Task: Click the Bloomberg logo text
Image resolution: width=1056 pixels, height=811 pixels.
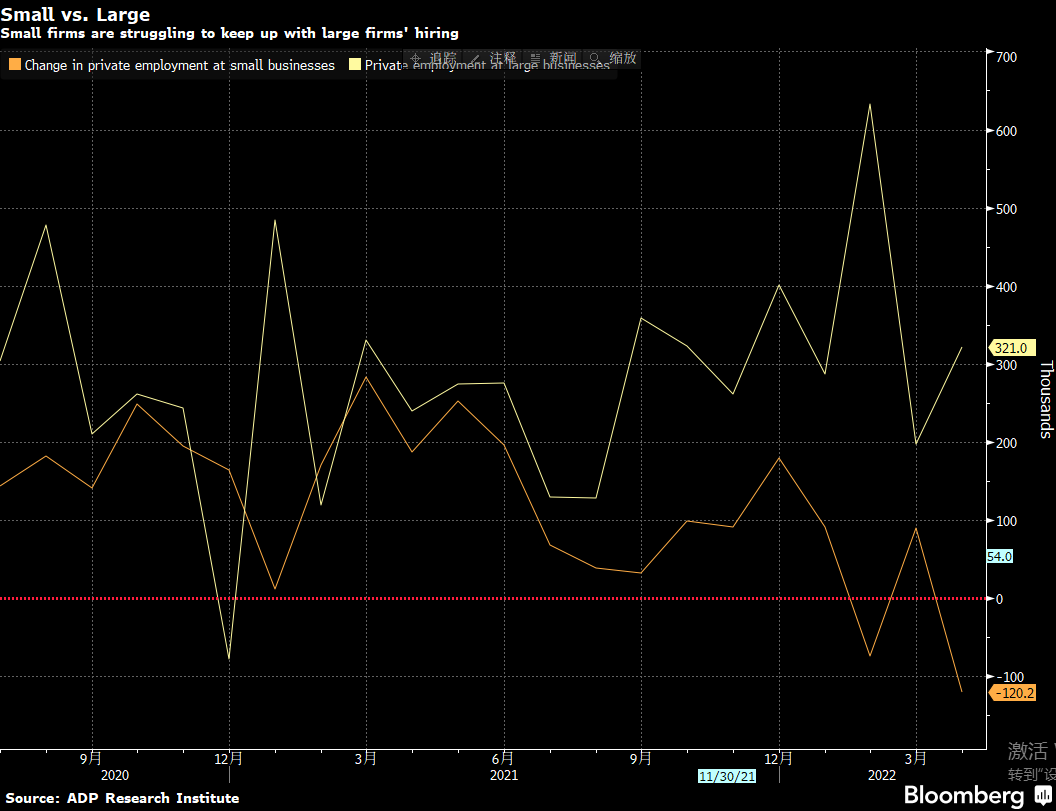Action: click(964, 795)
